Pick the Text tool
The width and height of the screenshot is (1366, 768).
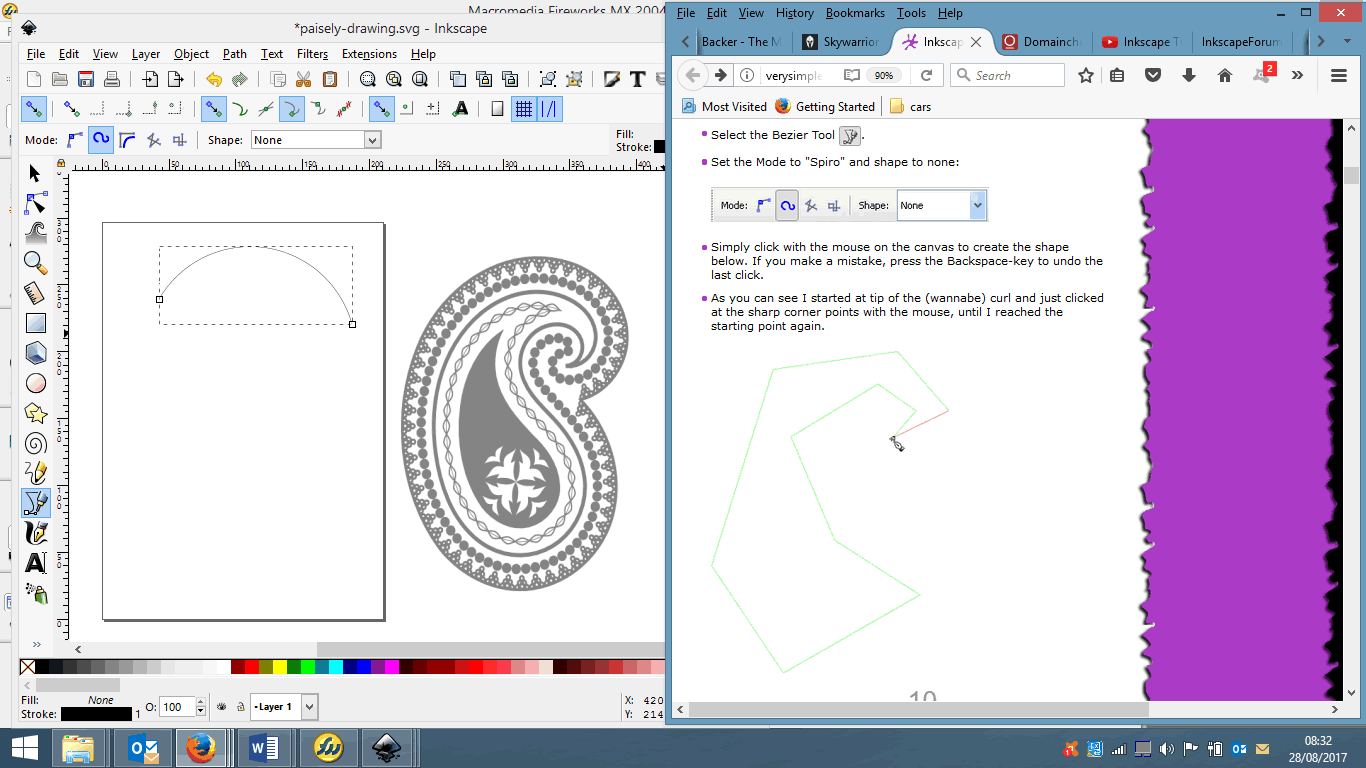click(34, 563)
